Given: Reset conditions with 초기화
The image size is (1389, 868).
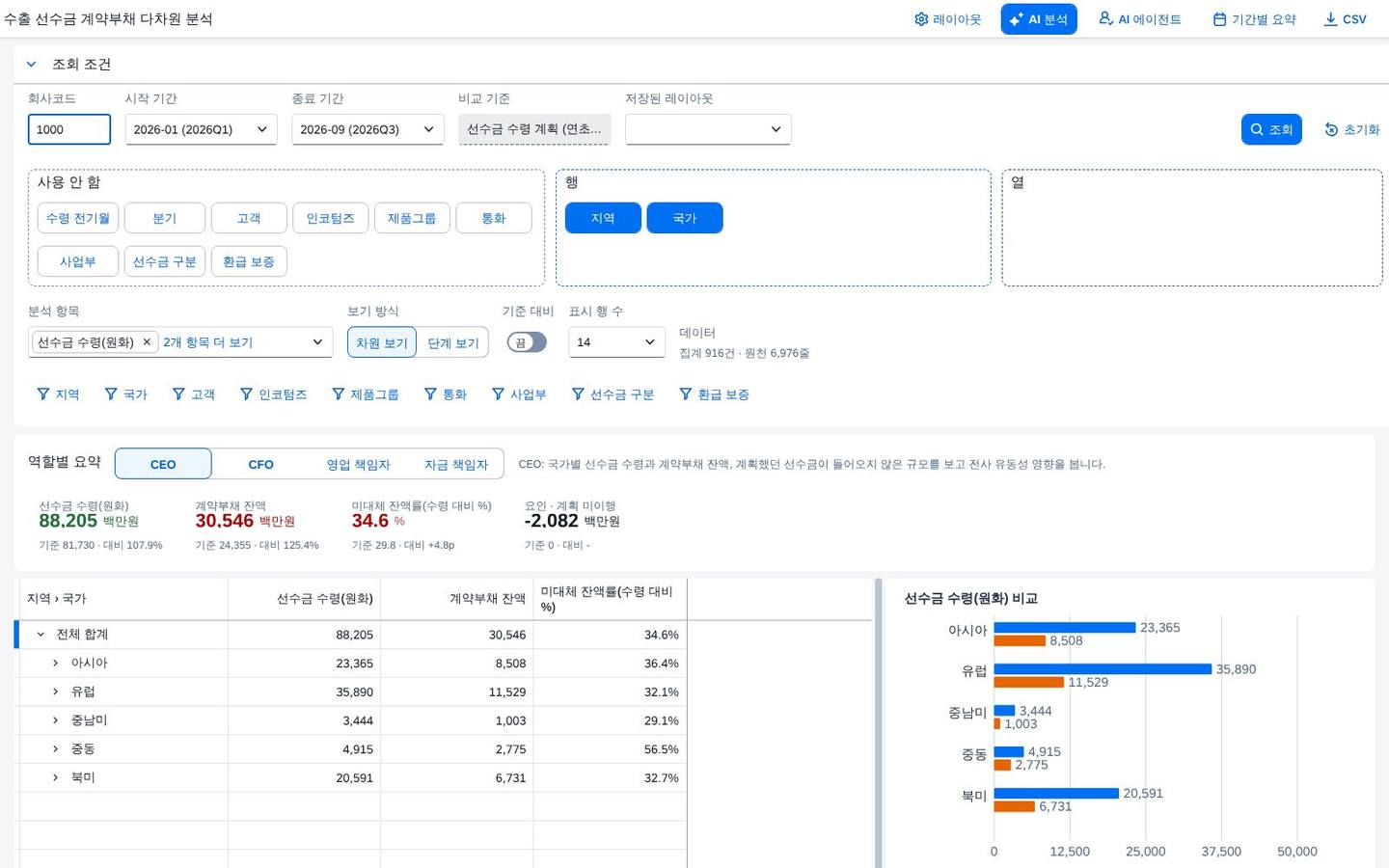Looking at the screenshot, I should click(x=1352, y=129).
